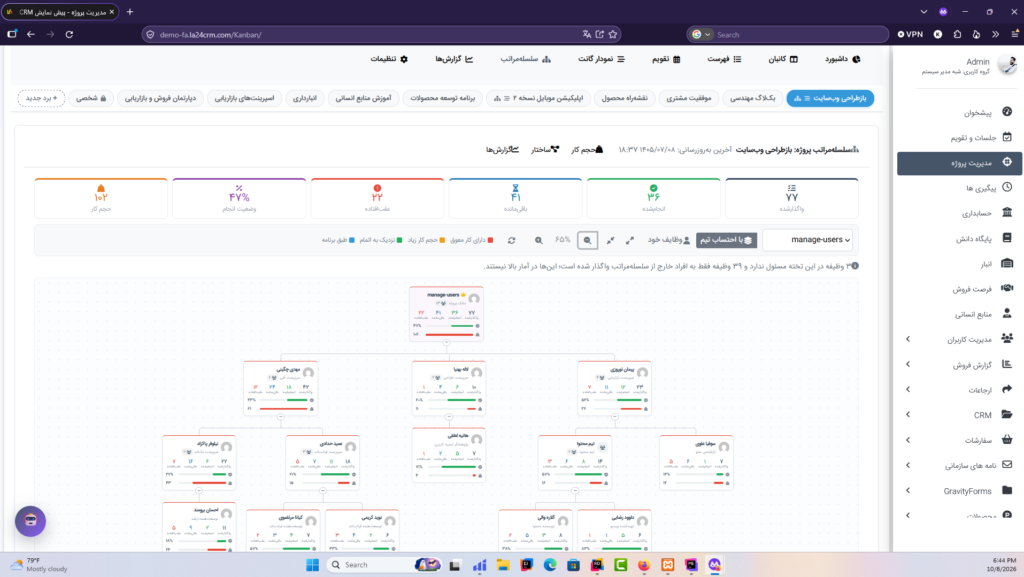Open the تیم محتوا node card
This screenshot has height=577, width=1024.
tap(575, 462)
